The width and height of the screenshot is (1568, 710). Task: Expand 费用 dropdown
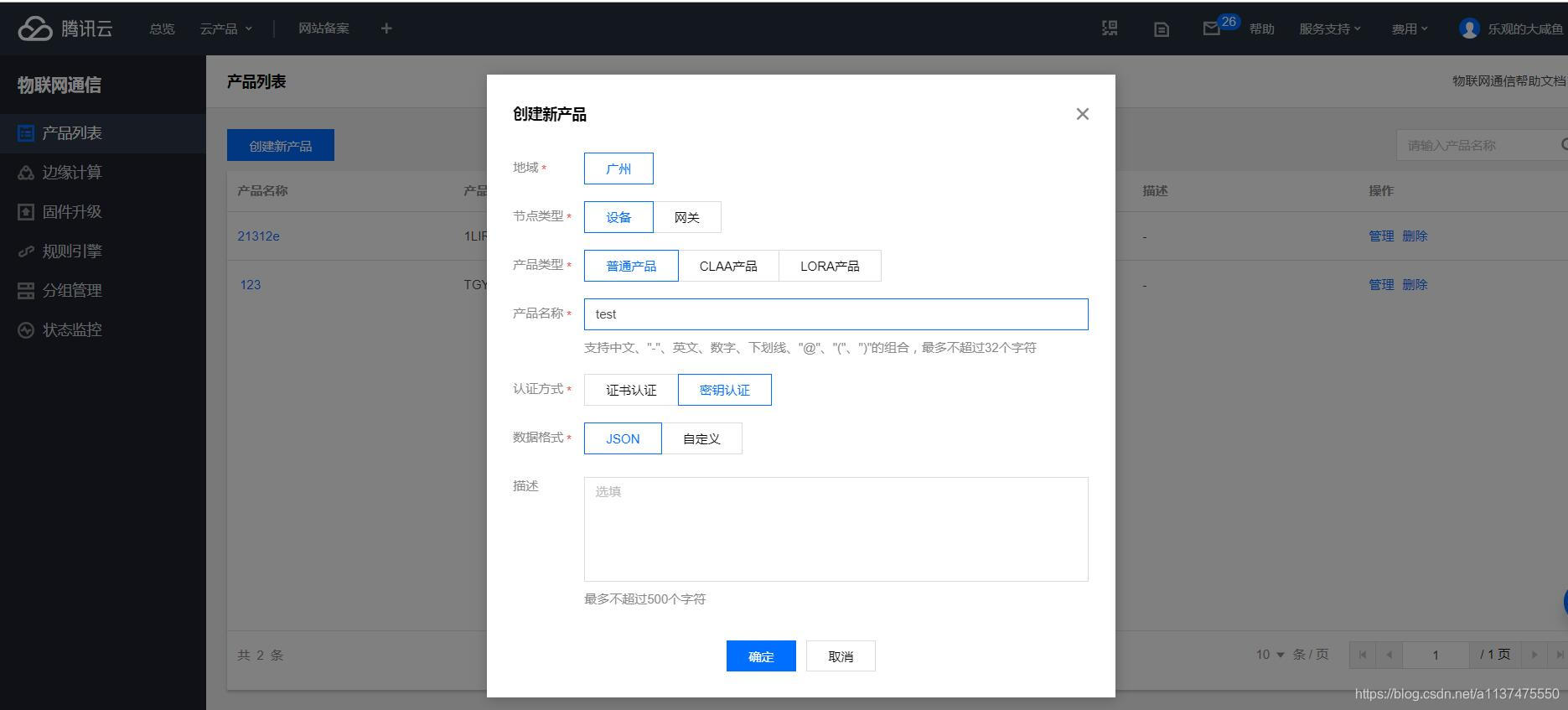coord(1410,29)
